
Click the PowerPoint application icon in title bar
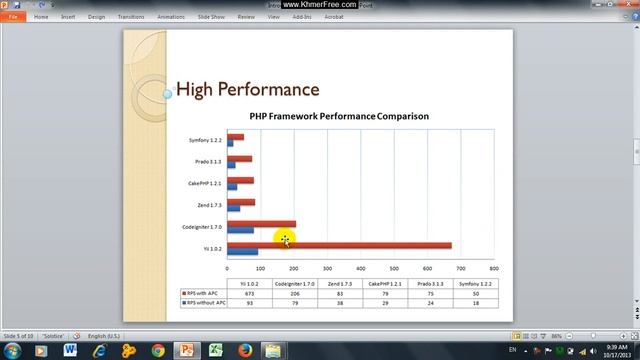(4, 5)
